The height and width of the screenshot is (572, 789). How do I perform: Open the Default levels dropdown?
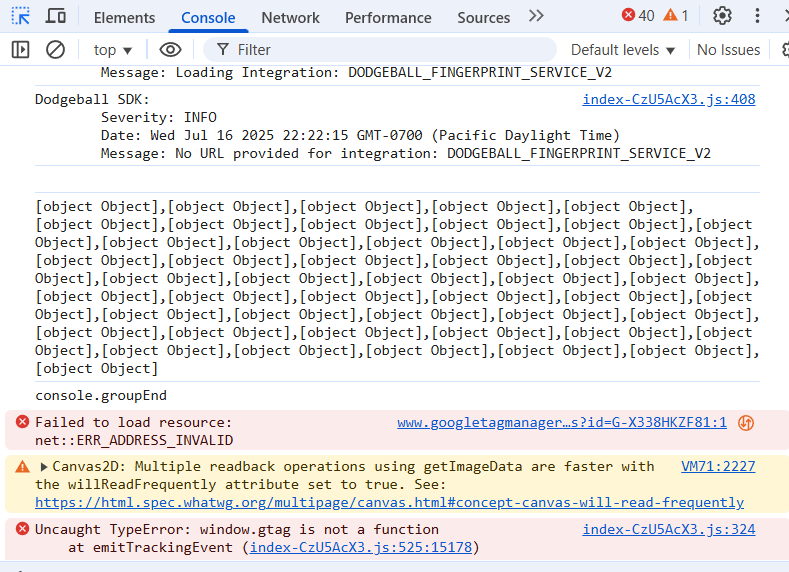(x=622, y=50)
